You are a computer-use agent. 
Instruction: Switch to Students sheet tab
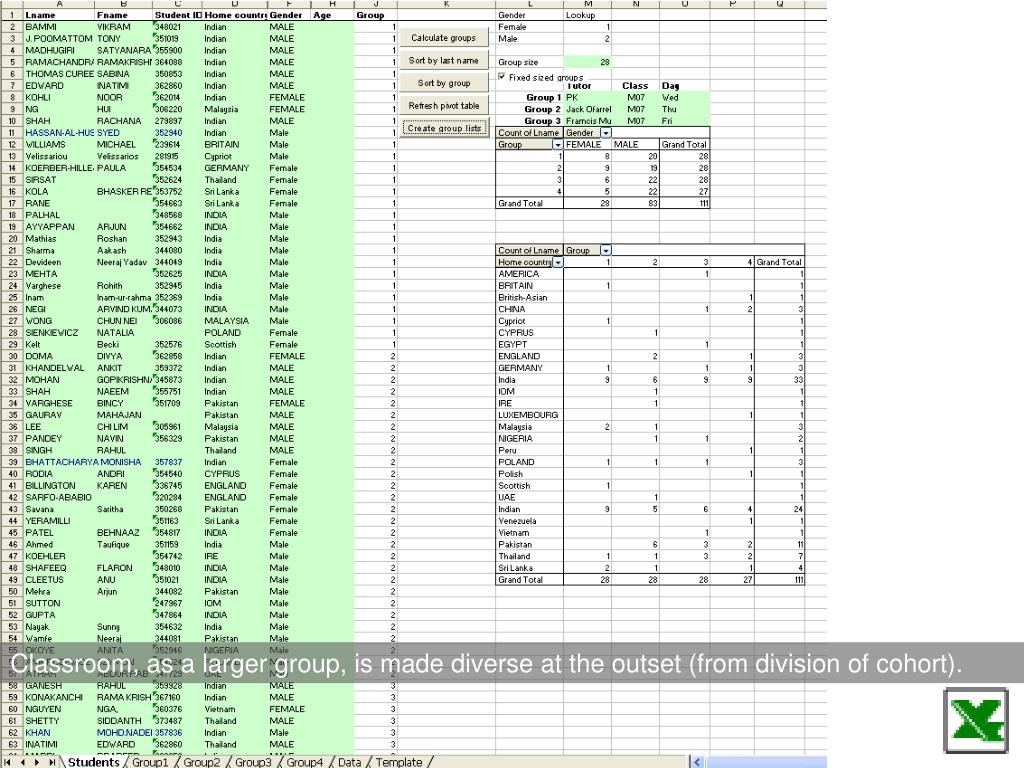93,762
